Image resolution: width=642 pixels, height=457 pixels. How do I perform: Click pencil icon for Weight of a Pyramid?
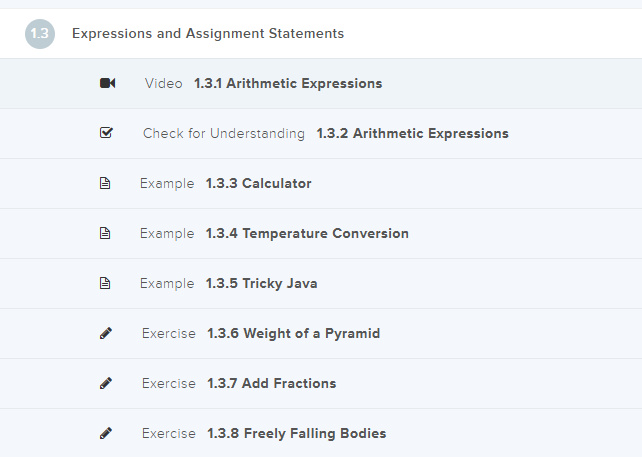(x=106, y=333)
